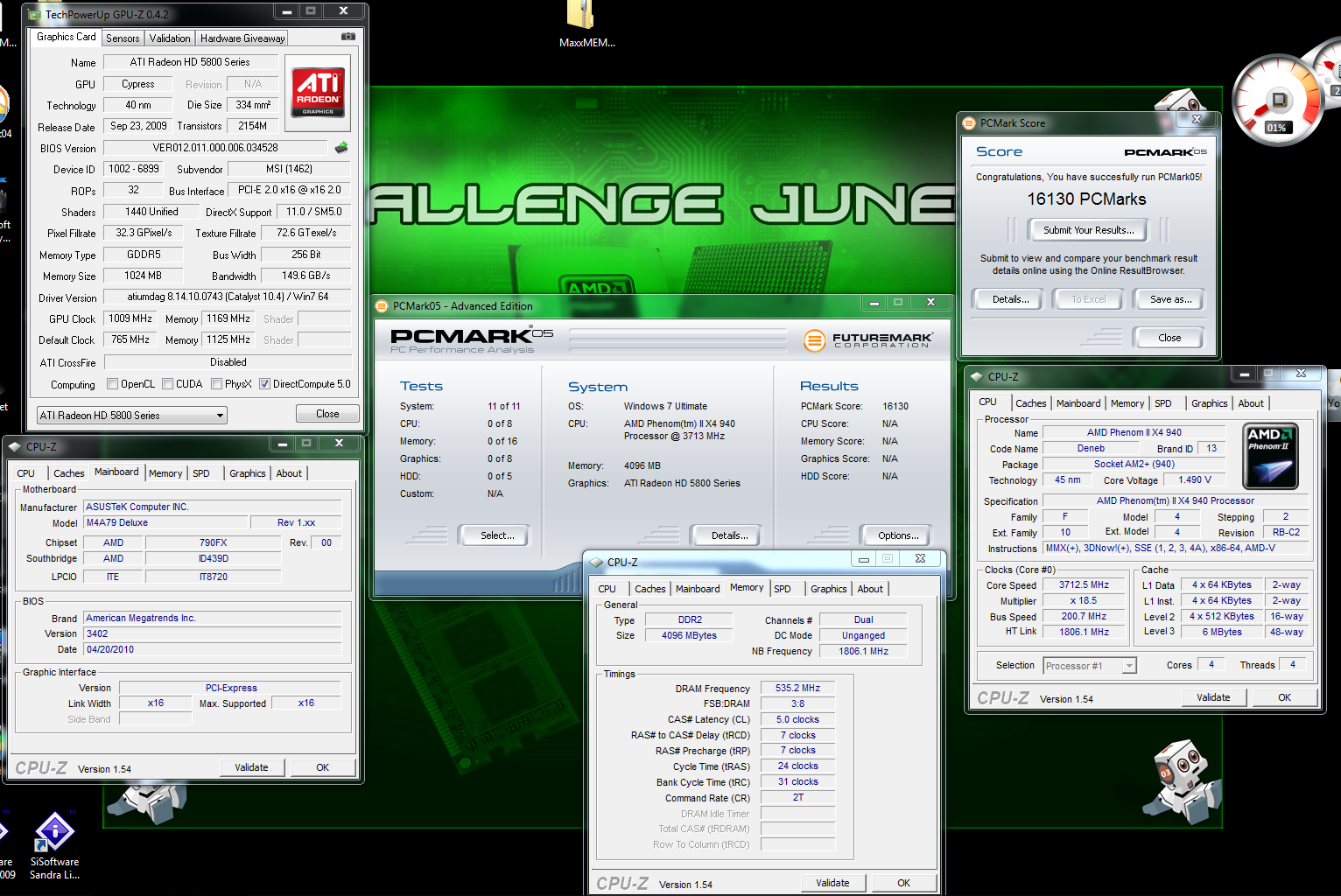Click the CPU usage gauge gadget
The image size is (1341, 896).
(1277, 100)
